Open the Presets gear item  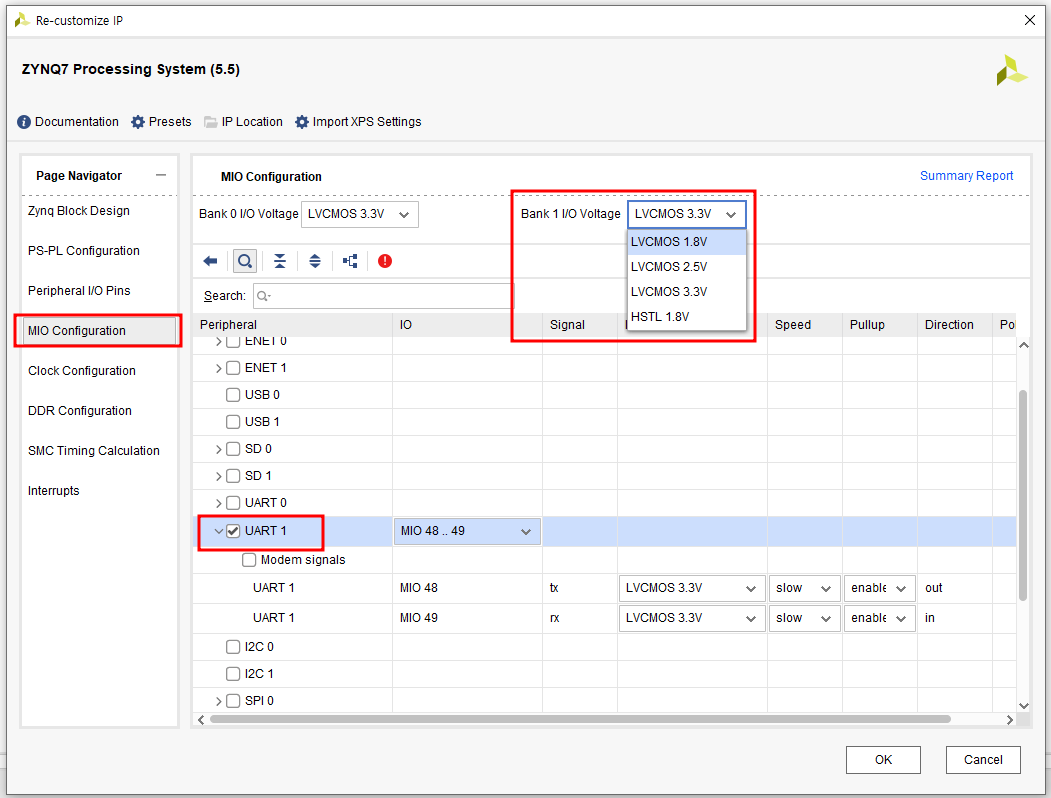(161, 122)
